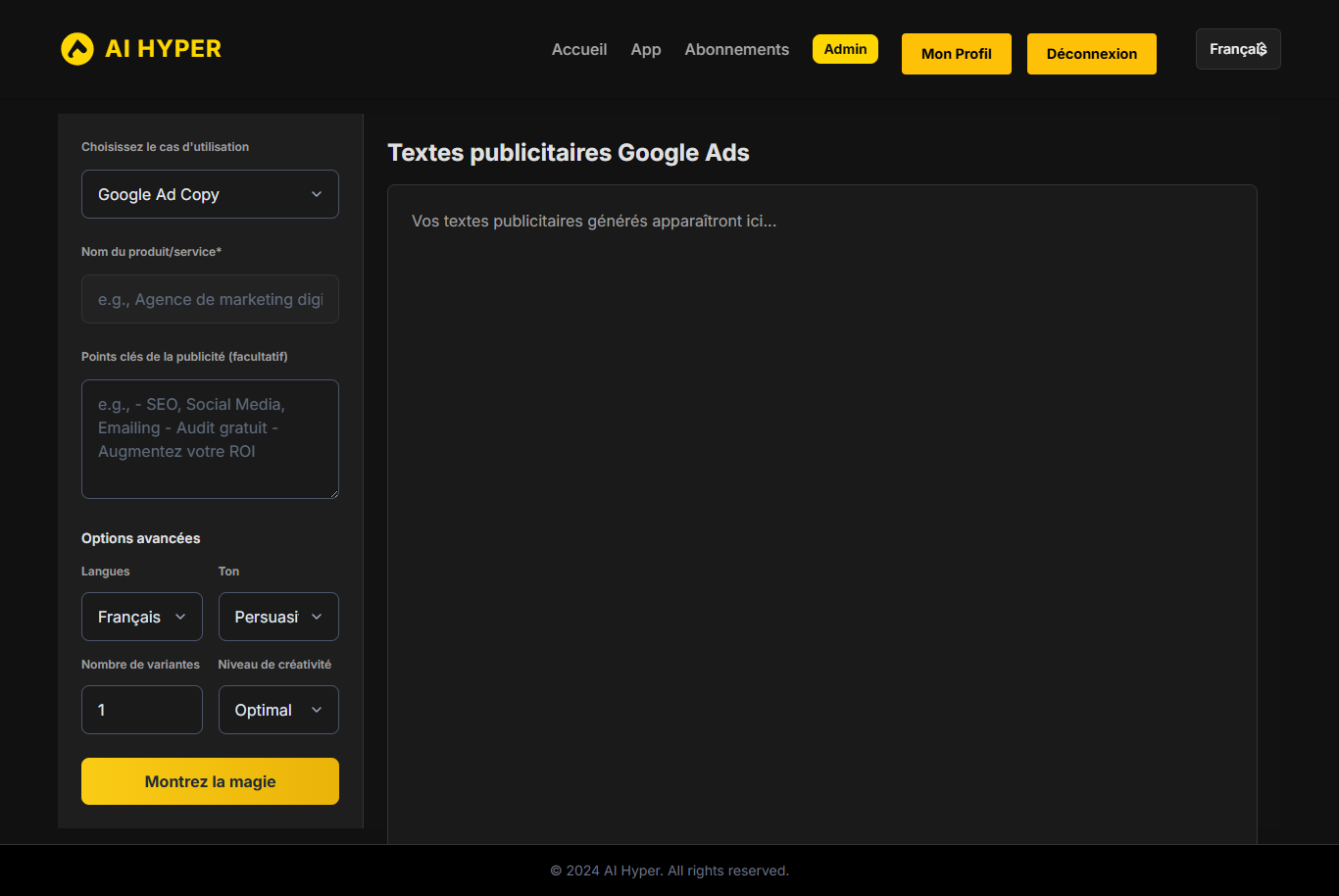Image resolution: width=1339 pixels, height=896 pixels.
Task: Focus the Nom du produit/service input field
Action: (210, 299)
